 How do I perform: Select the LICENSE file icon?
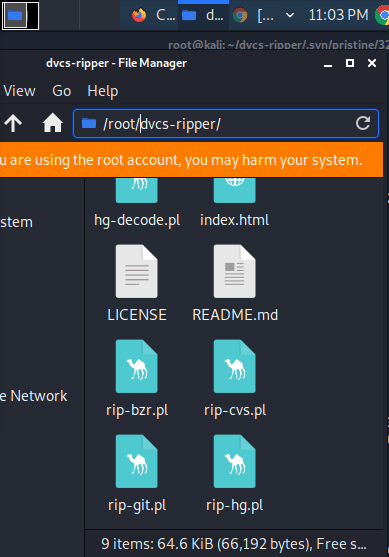tap(136, 271)
